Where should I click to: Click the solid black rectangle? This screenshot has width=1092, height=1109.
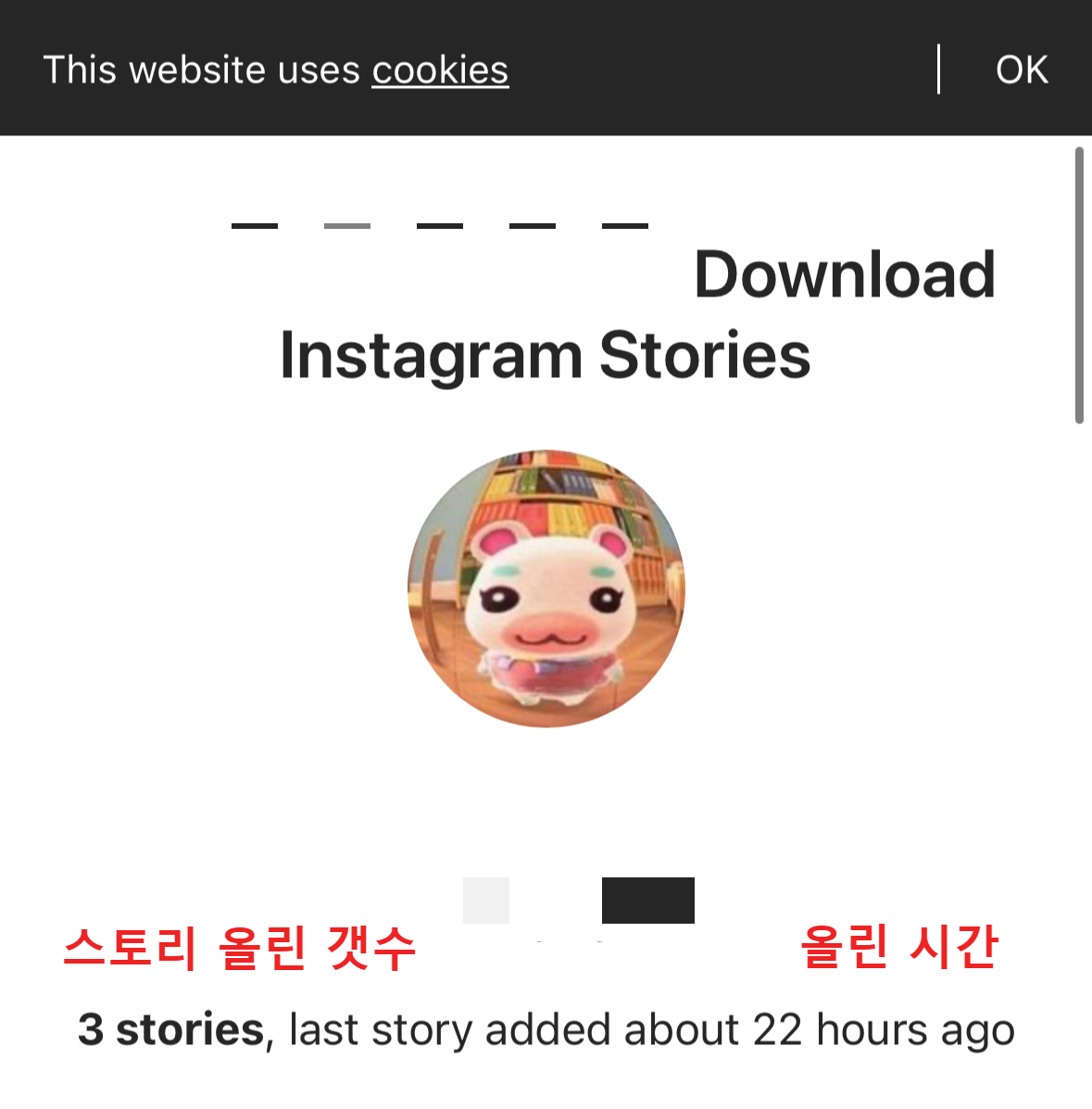[x=647, y=901]
